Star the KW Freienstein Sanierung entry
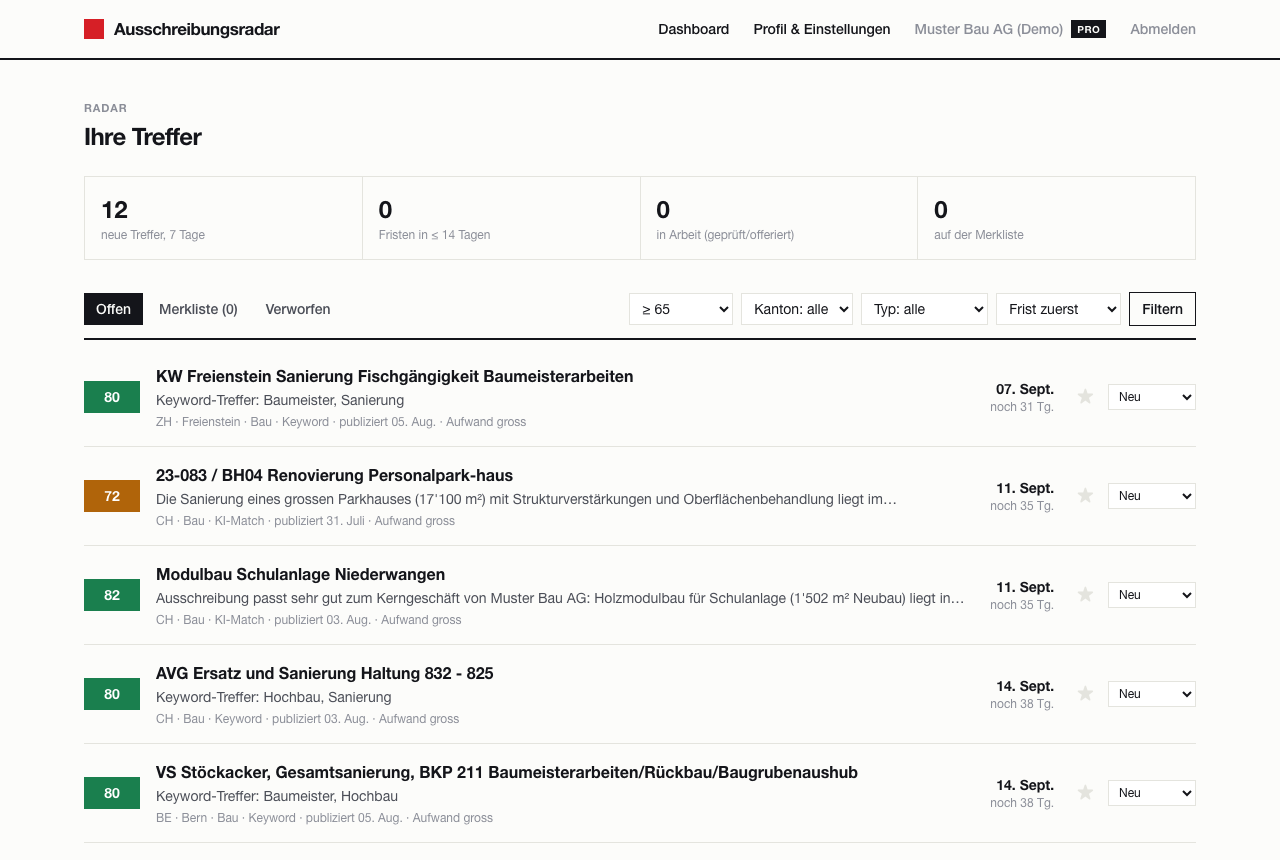Image resolution: width=1280 pixels, height=860 pixels. coord(1085,397)
